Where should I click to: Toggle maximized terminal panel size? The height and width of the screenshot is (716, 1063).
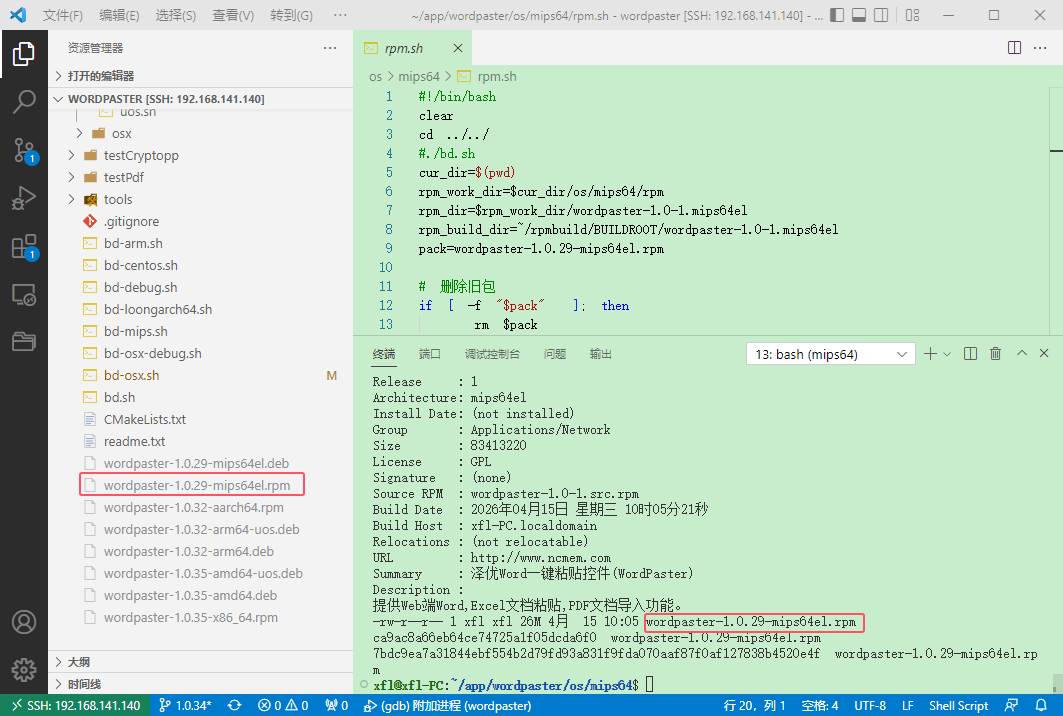[1022, 354]
